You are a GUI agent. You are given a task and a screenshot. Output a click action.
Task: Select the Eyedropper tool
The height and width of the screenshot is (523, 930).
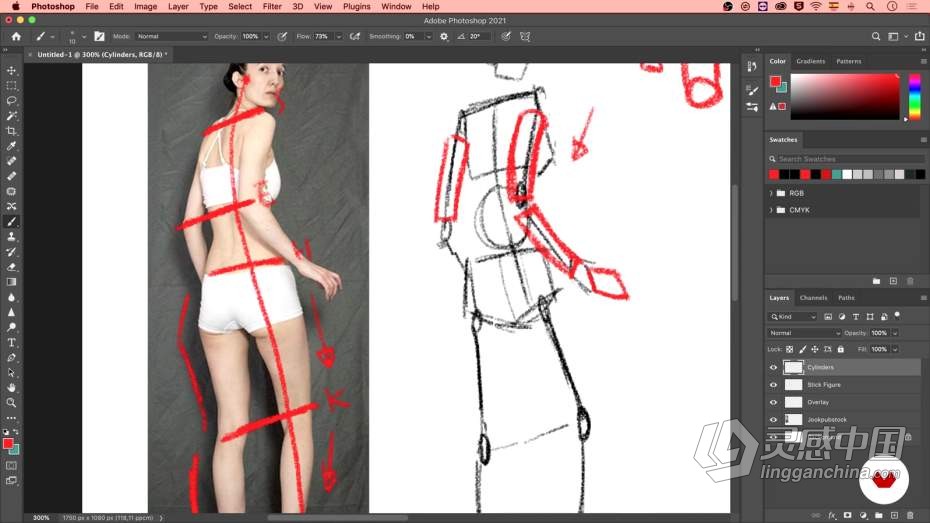click(x=11, y=146)
